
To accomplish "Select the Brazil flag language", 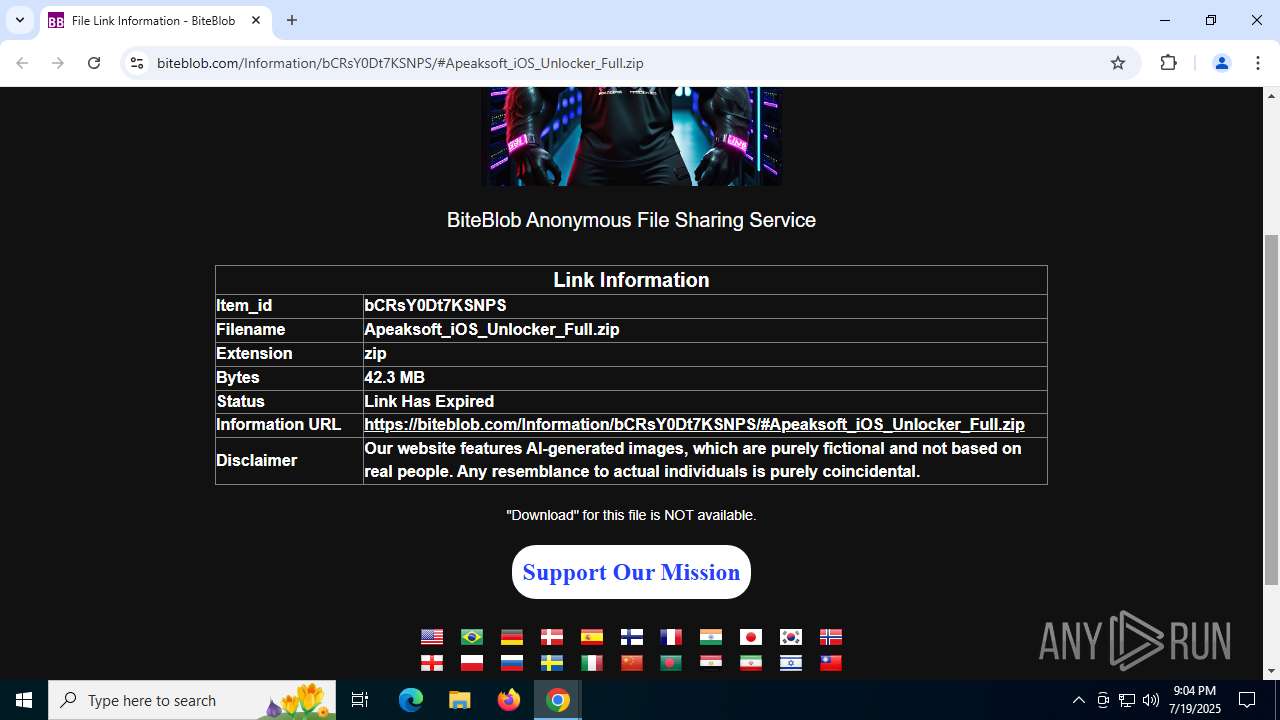I will (472, 637).
